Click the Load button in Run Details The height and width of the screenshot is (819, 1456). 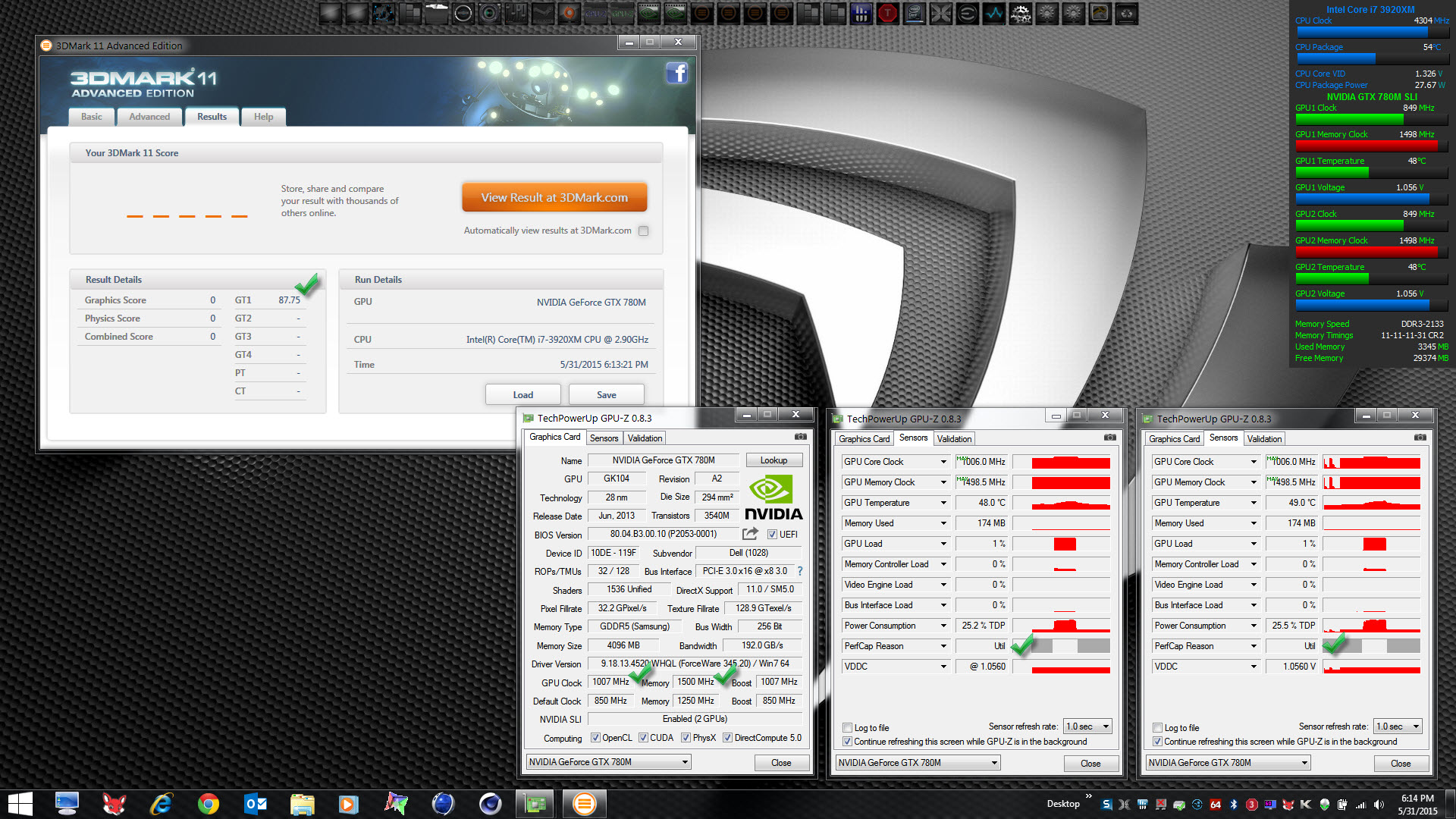coord(522,395)
